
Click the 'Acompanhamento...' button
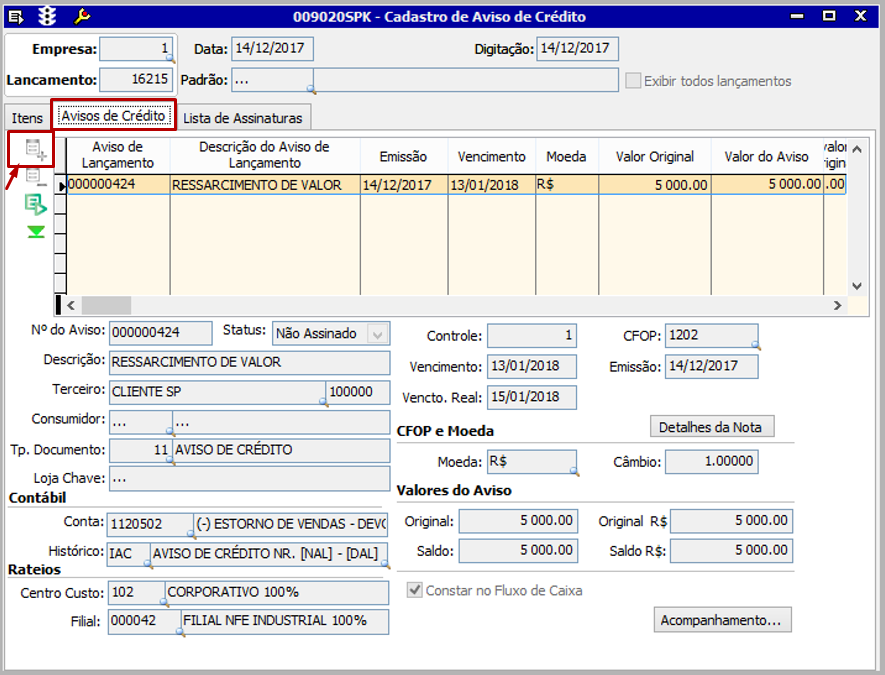tap(723, 620)
